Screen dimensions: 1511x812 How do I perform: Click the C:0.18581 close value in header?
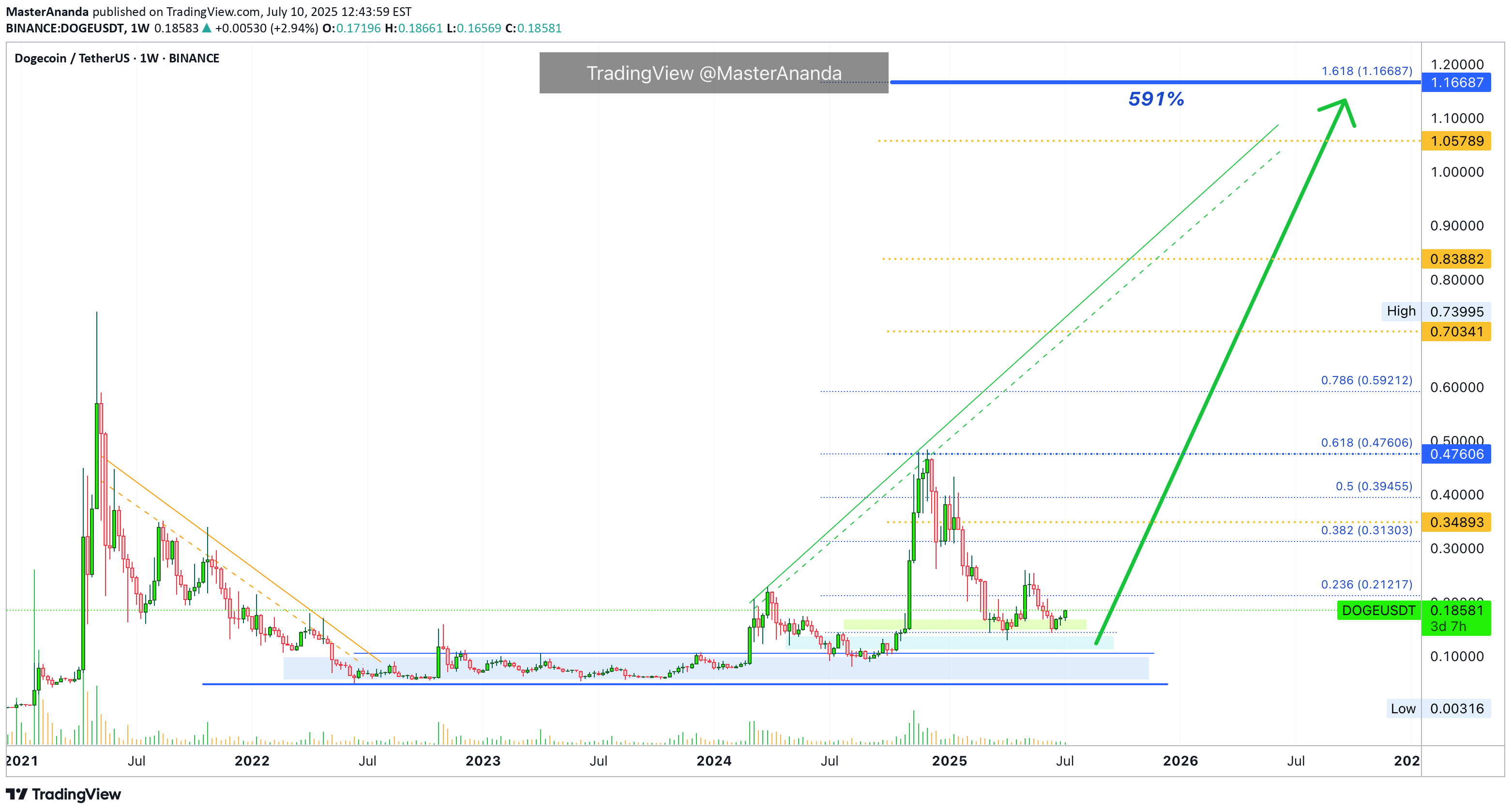[x=533, y=28]
